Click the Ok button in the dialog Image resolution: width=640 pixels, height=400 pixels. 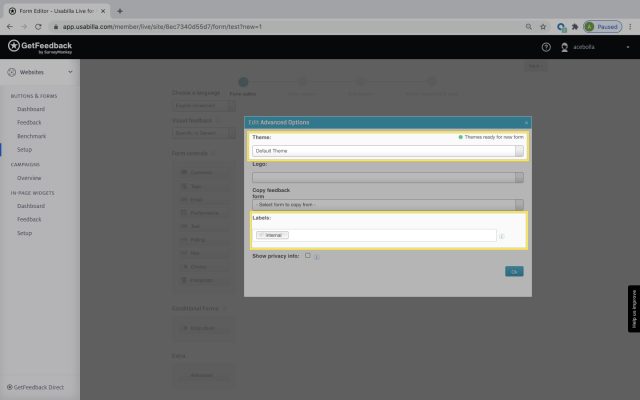coord(514,271)
